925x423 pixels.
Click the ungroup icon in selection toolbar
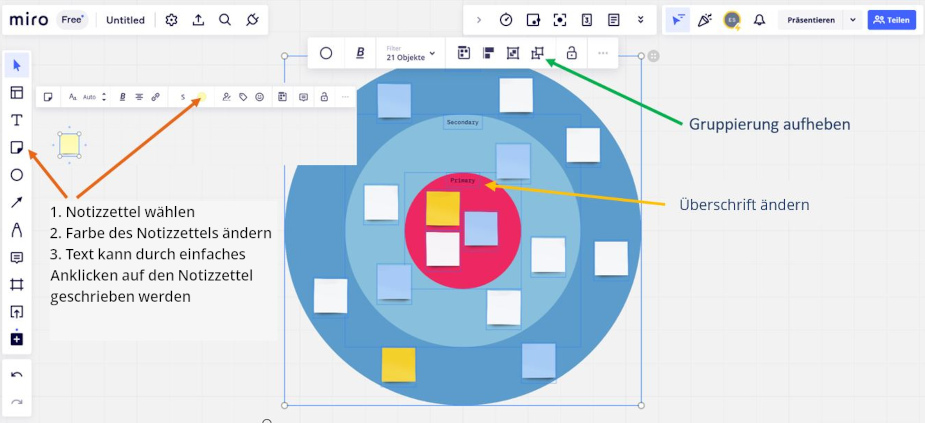(x=538, y=54)
